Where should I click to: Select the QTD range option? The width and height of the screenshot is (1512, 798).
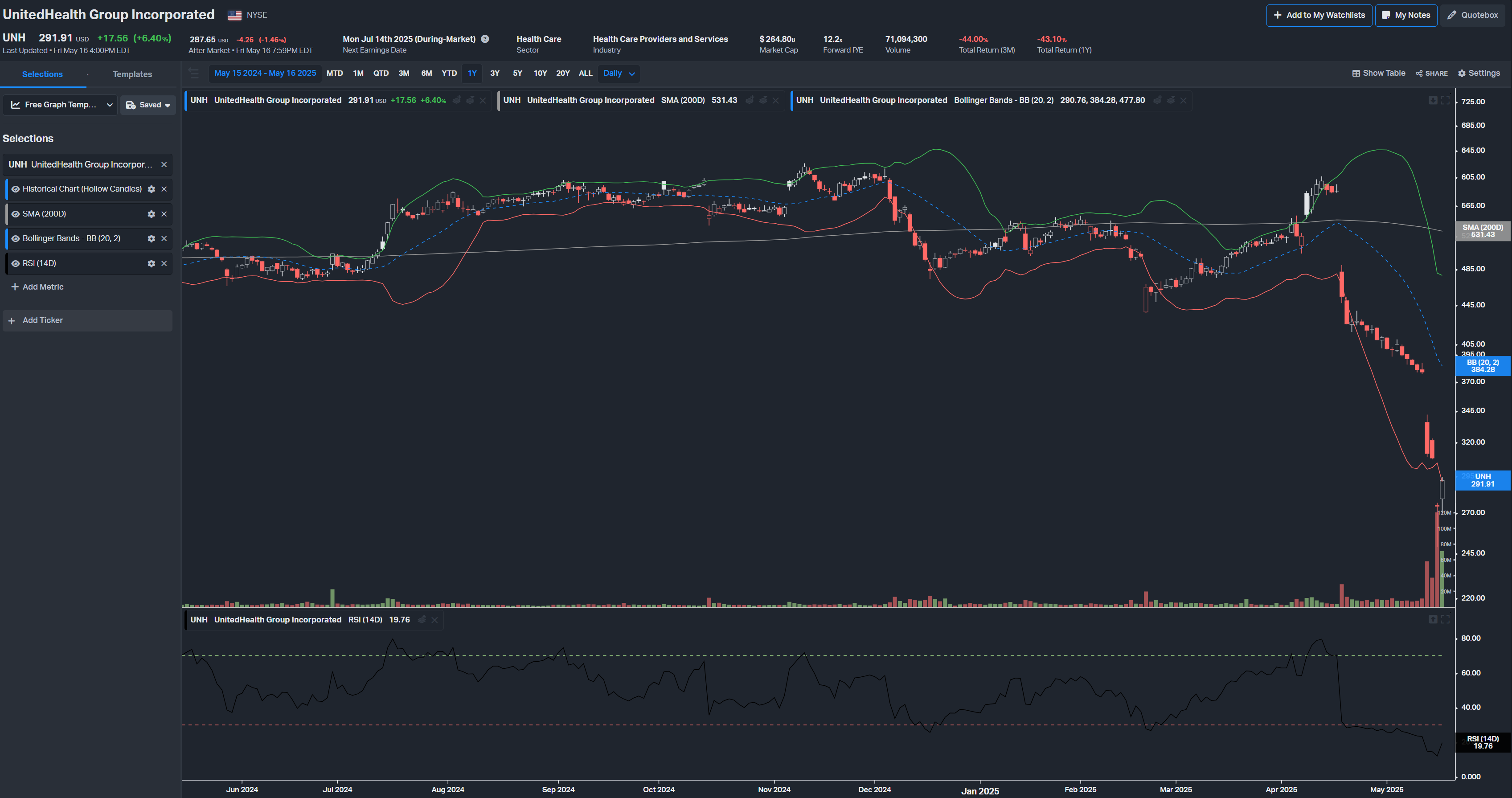pyautogui.click(x=381, y=74)
